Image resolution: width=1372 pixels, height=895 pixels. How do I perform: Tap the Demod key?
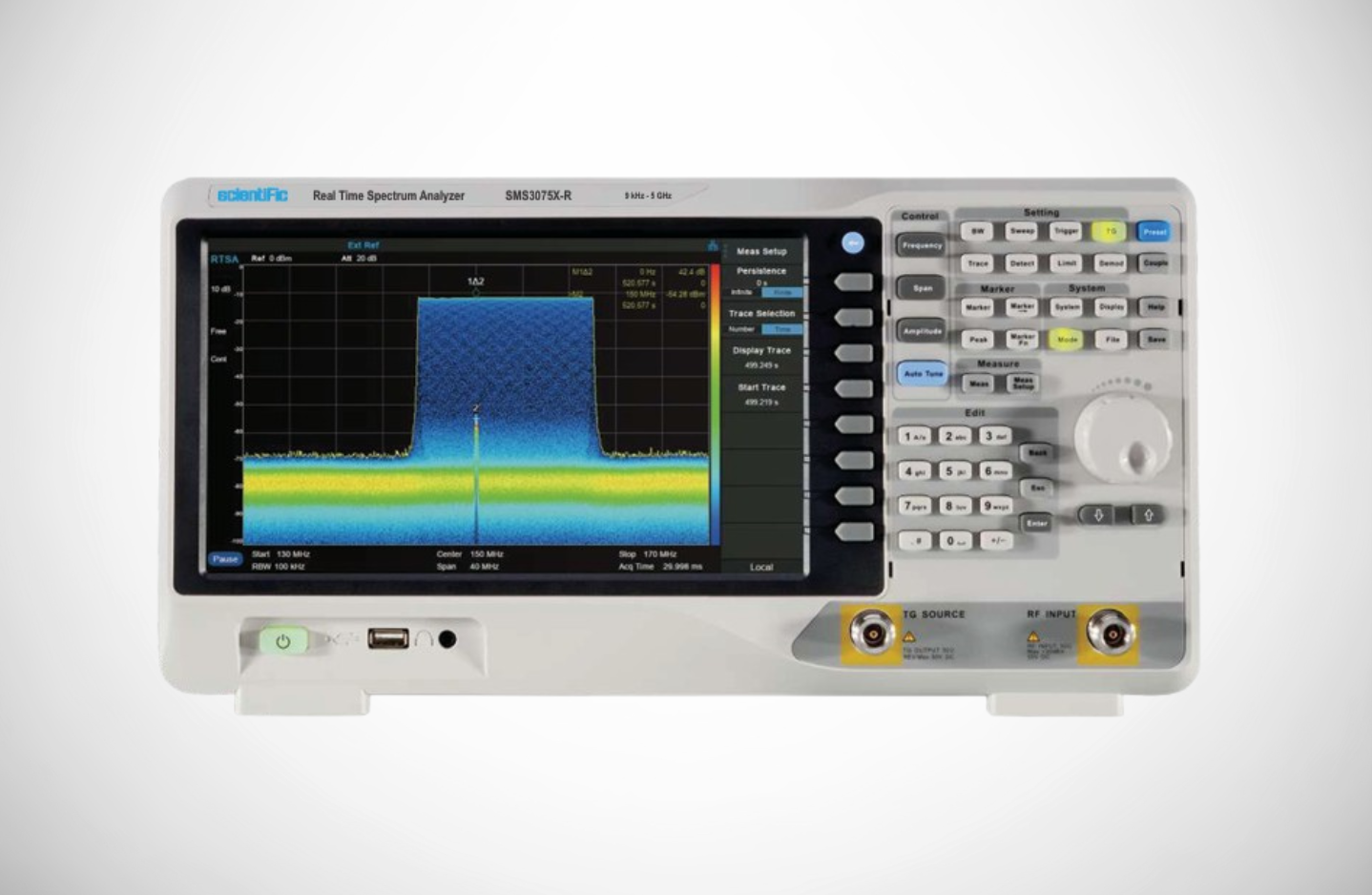click(x=1111, y=262)
